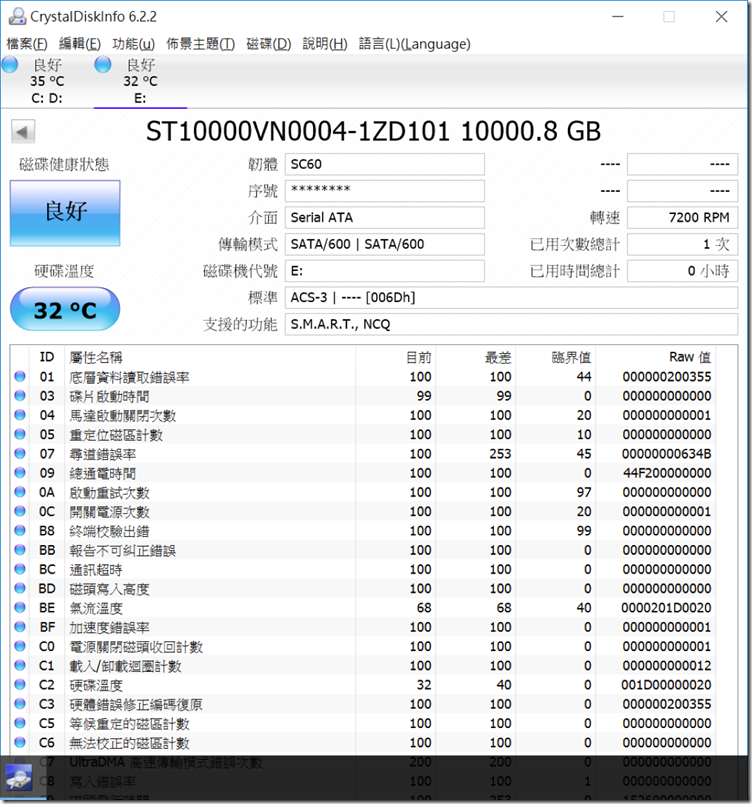Click the rotation rate field 7200 RPM
The image size is (752, 804).
tap(682, 218)
